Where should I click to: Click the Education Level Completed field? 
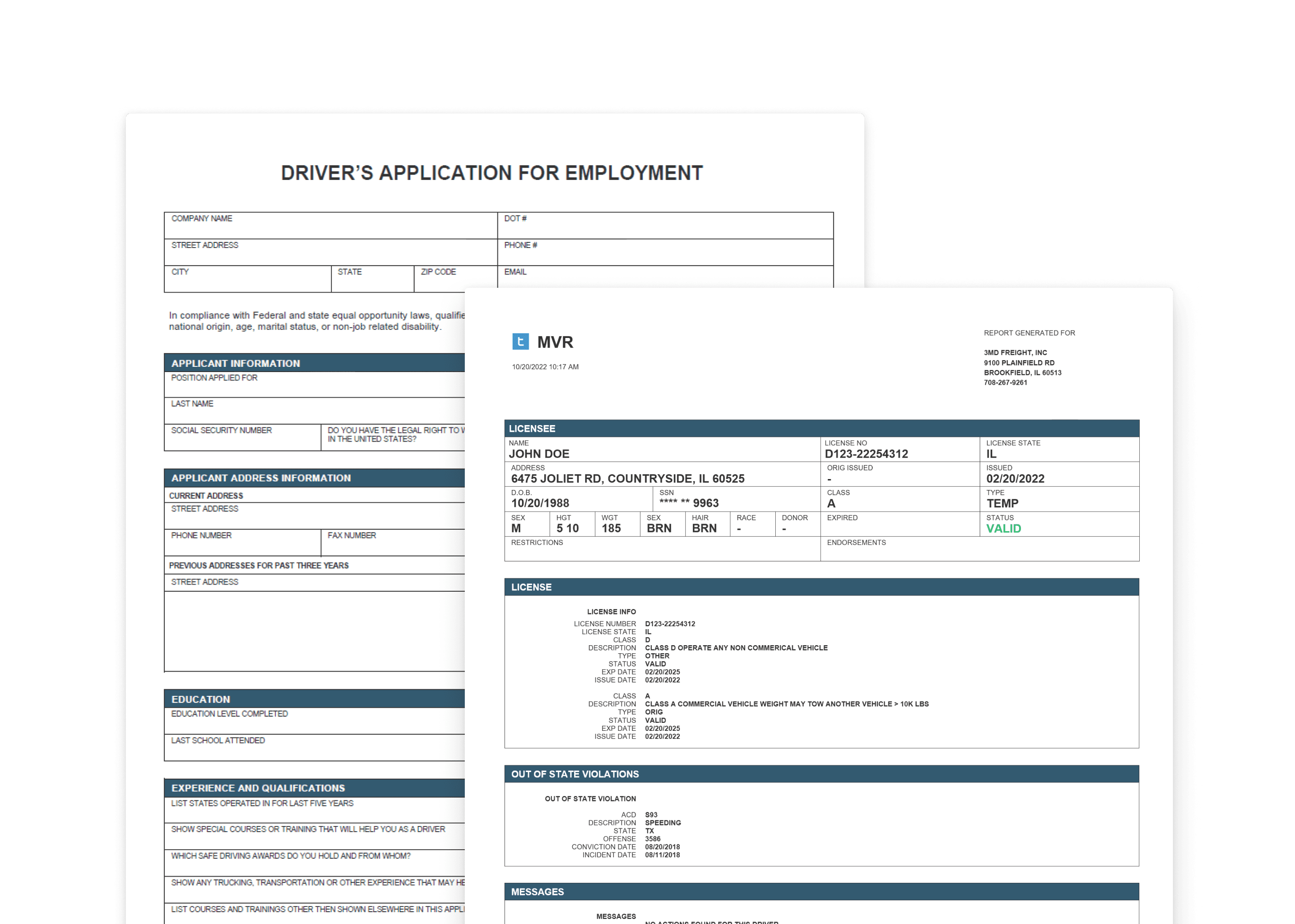315,721
